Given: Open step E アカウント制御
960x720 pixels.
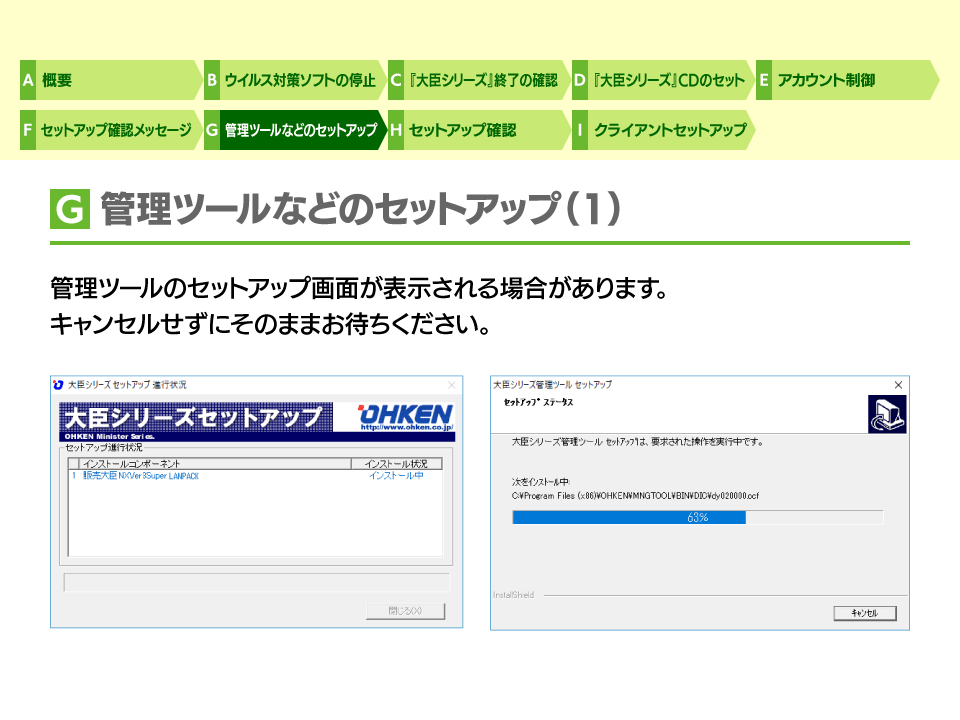Looking at the screenshot, I should point(847,80).
